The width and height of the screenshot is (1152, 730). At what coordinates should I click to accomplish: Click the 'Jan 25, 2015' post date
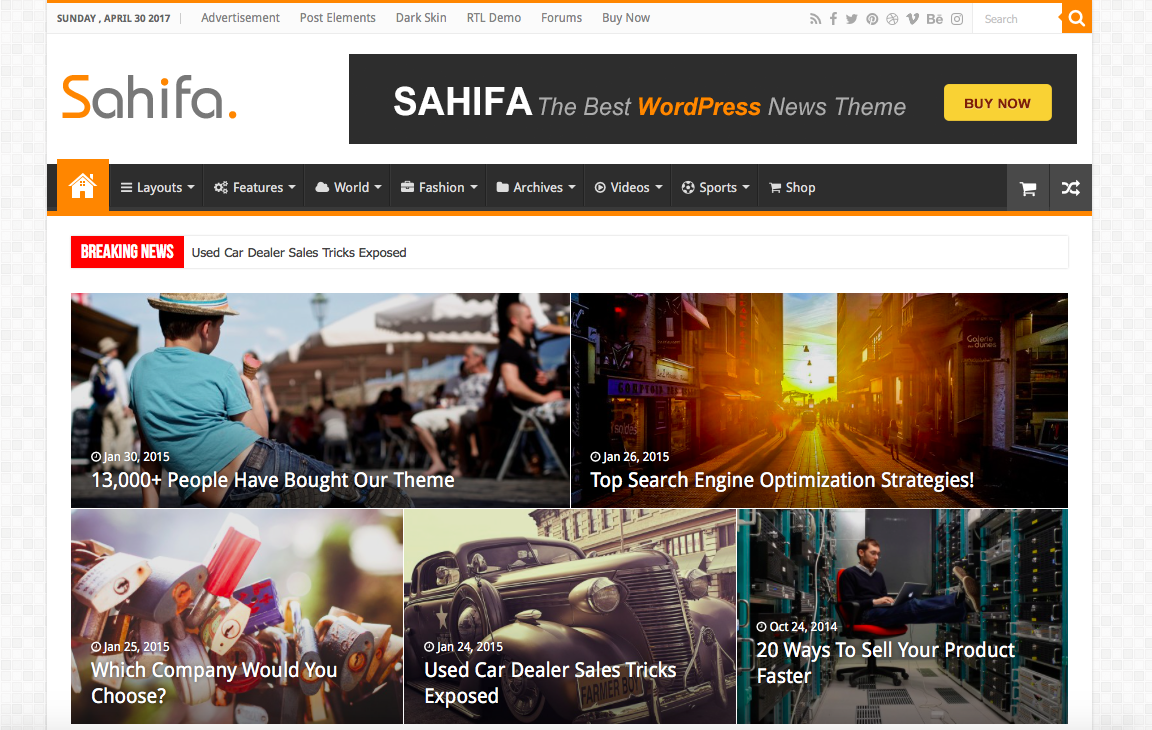130,647
